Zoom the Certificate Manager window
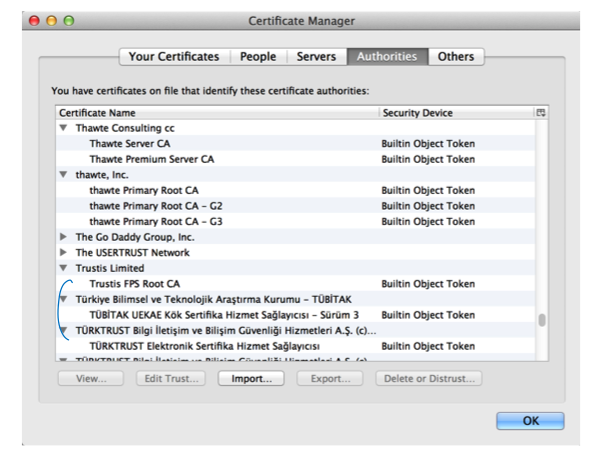600x450 pixels. click(69, 21)
